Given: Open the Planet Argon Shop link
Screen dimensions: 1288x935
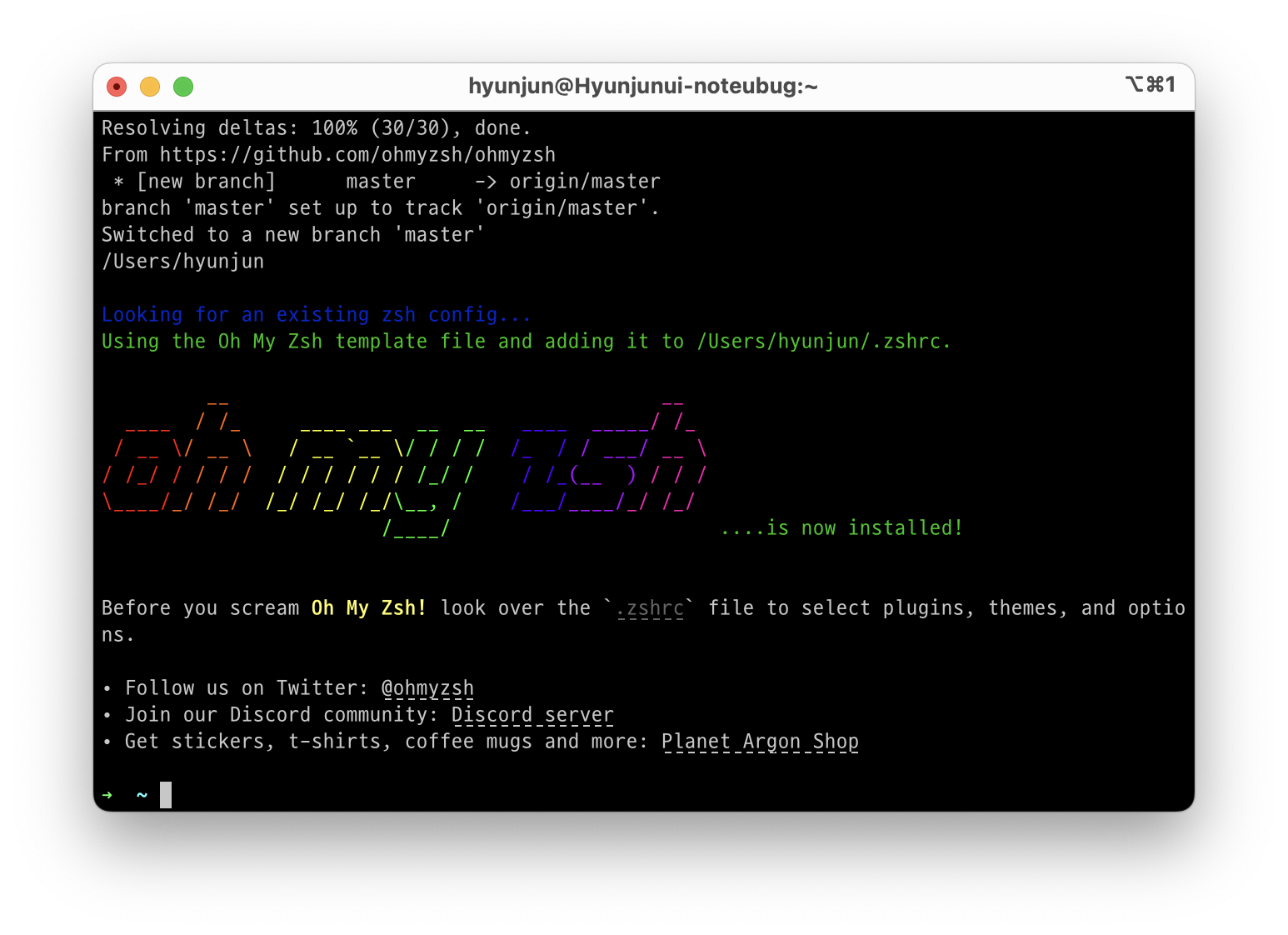Looking at the screenshot, I should (760, 742).
